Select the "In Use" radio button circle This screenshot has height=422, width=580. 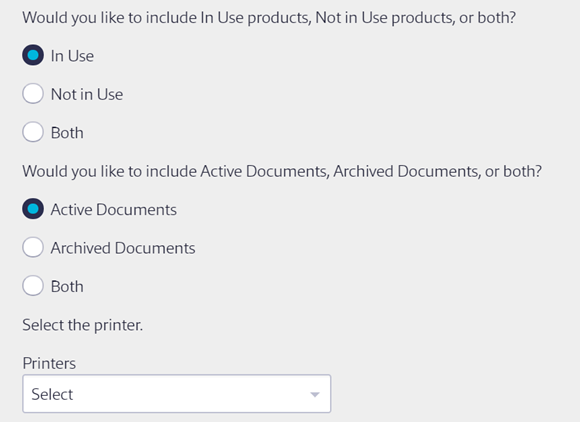tap(33, 55)
